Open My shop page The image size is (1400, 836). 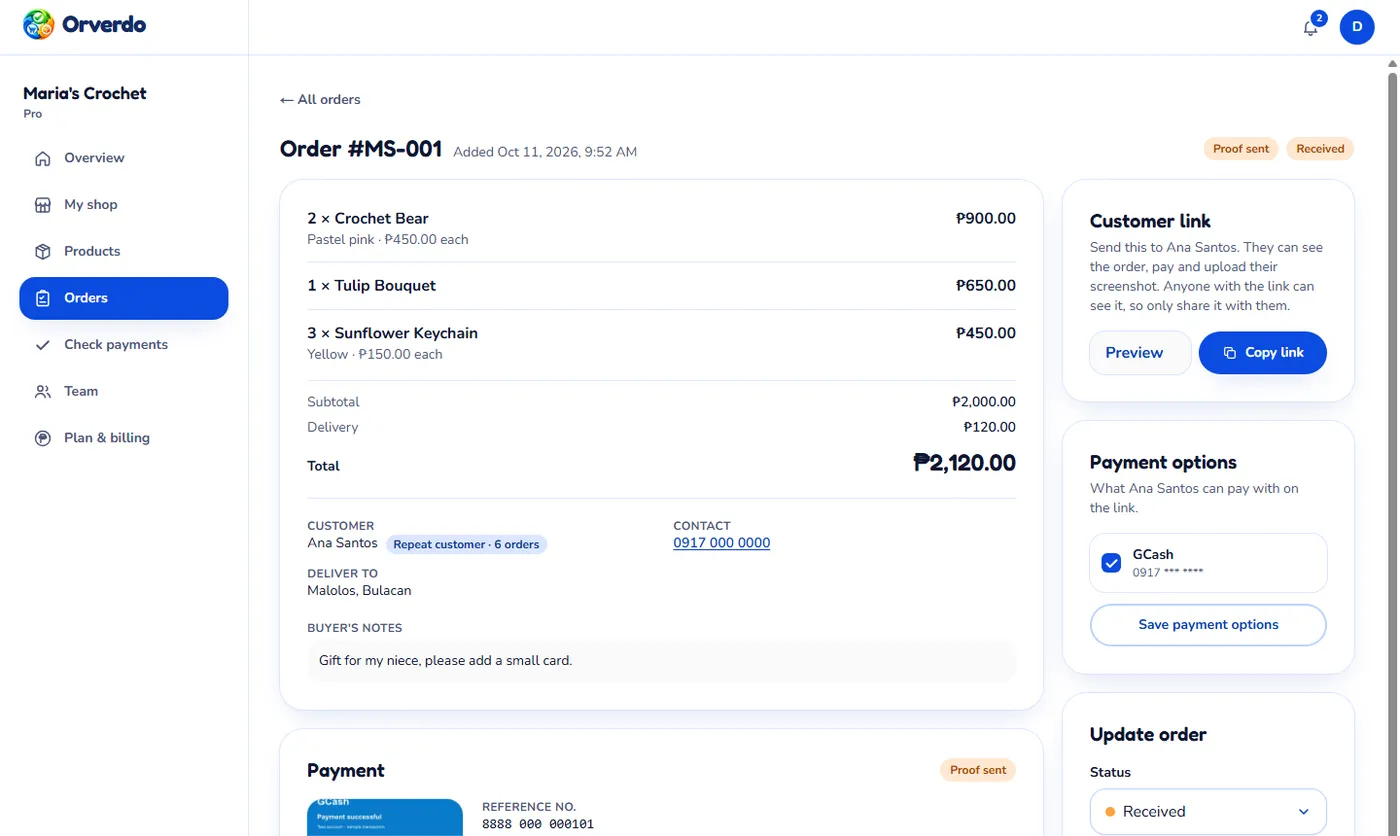pyautogui.click(x=124, y=205)
